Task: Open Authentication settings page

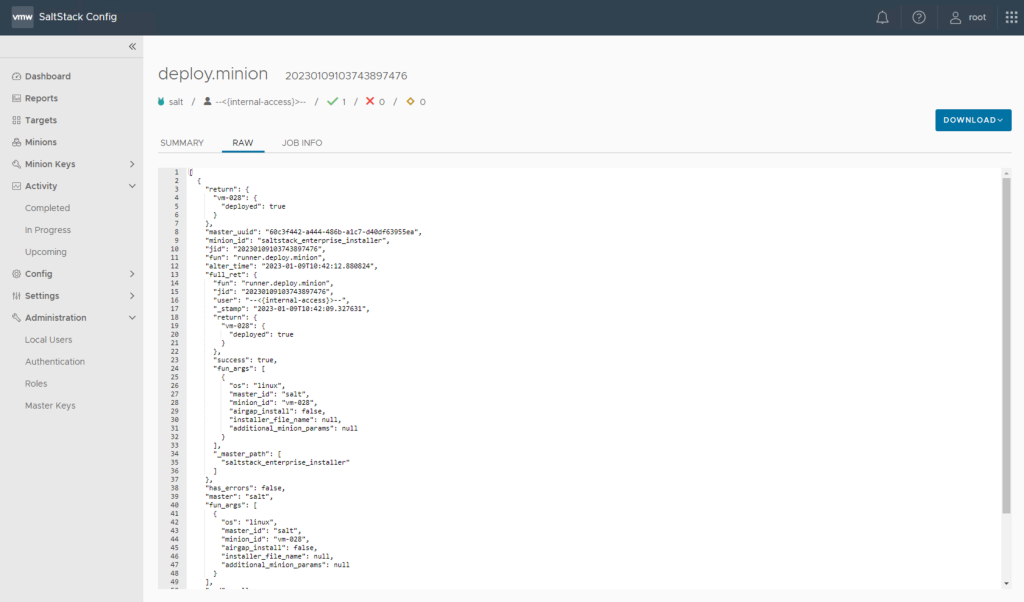Action: click(x=55, y=361)
